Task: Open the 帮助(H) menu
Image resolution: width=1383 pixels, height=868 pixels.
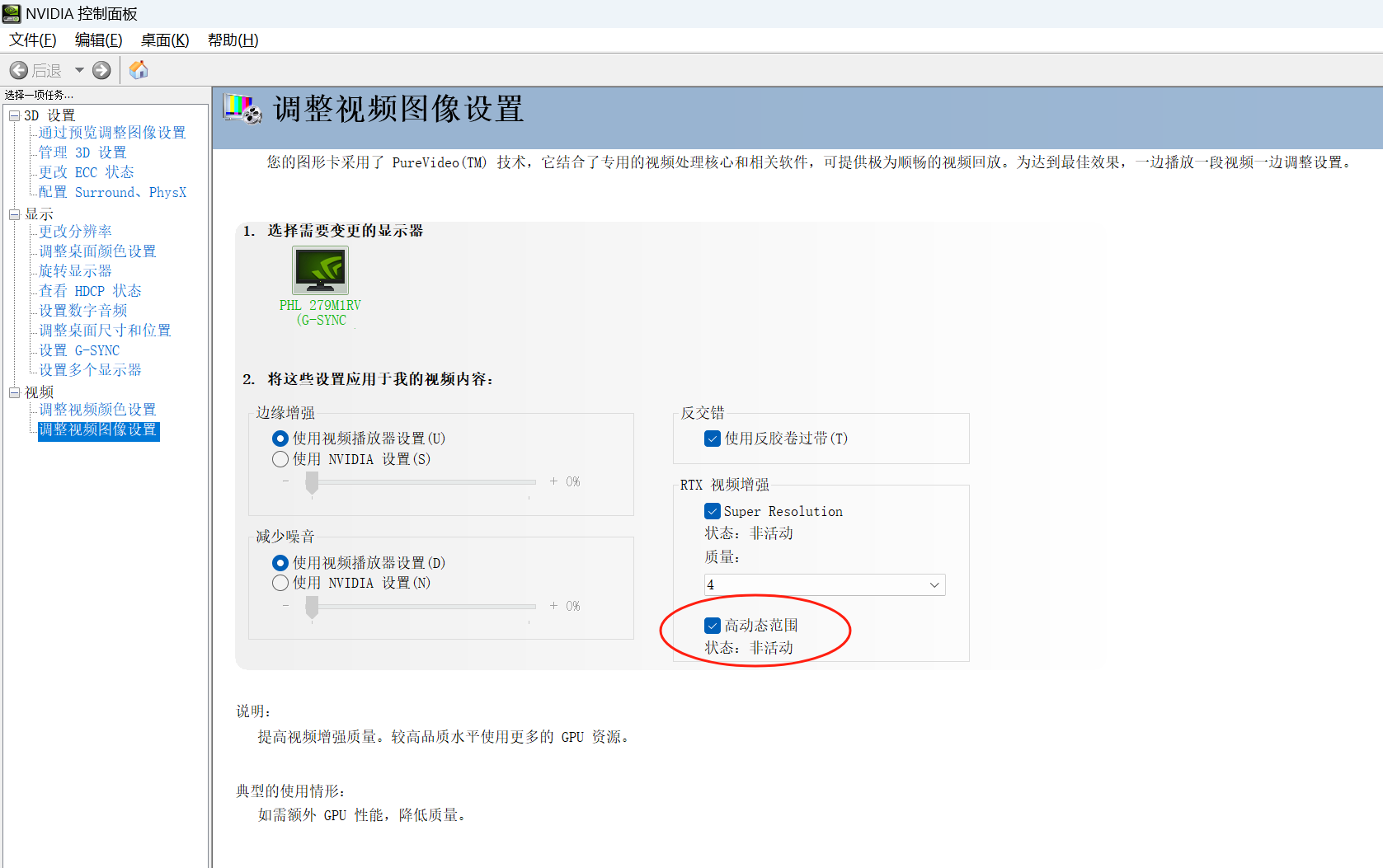Action: 233,40
